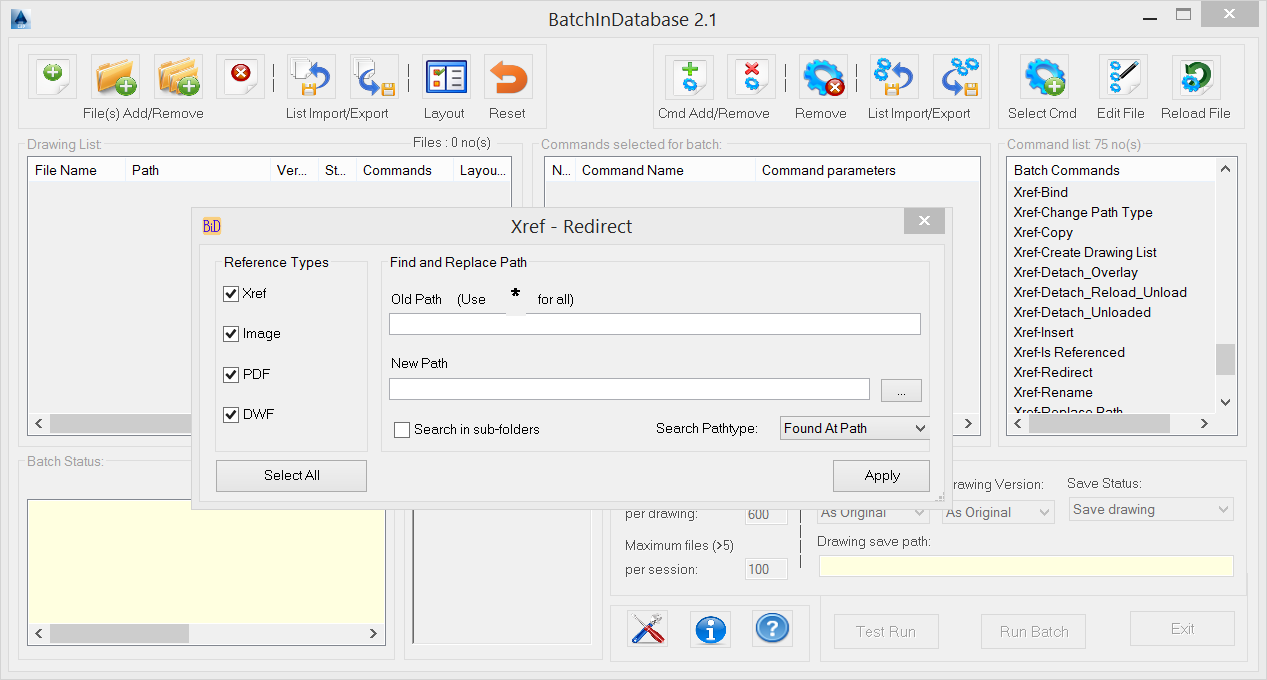Expand the Drawing Version dropdown
1267x680 pixels.
[x=871, y=511]
